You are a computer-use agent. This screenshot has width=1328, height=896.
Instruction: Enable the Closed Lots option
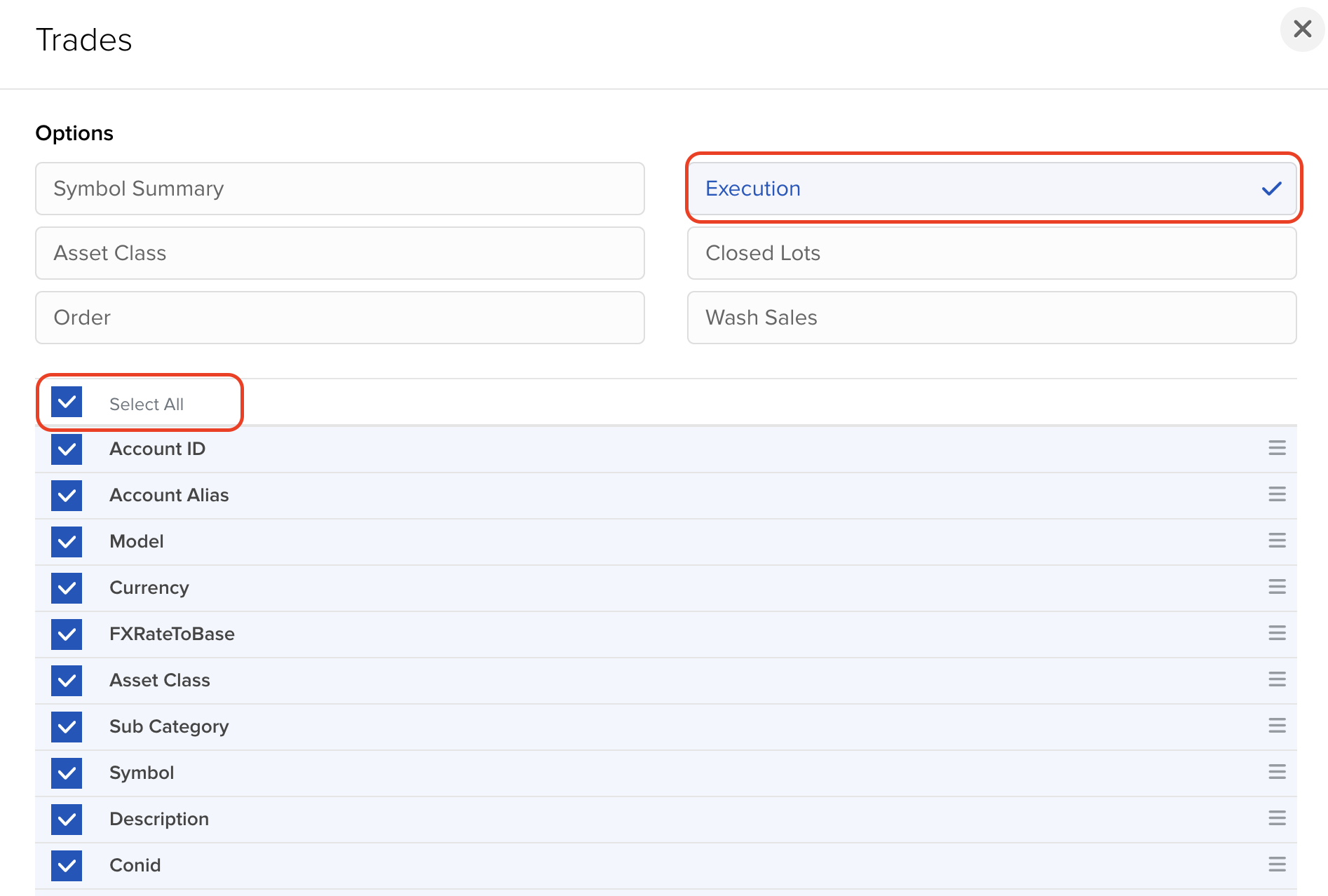tap(991, 253)
